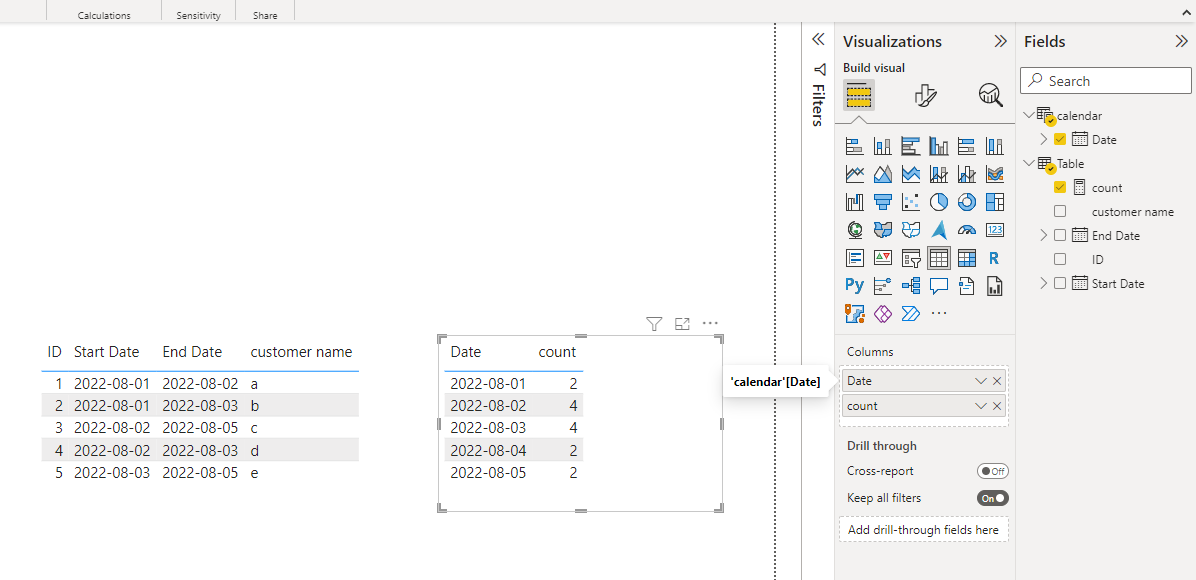
Task: Open the Date column field dropdown
Action: (981, 380)
